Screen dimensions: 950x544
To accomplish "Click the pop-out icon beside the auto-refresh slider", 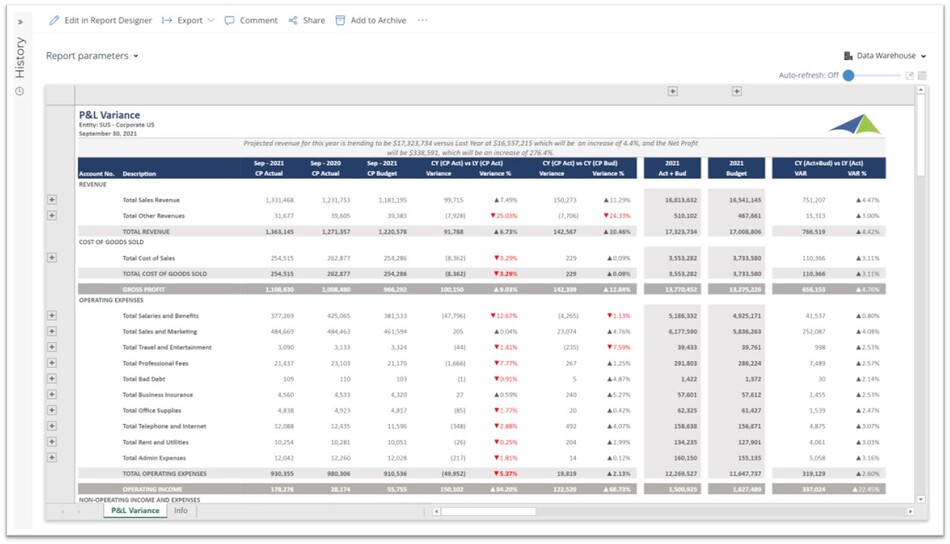I will tap(910, 76).
